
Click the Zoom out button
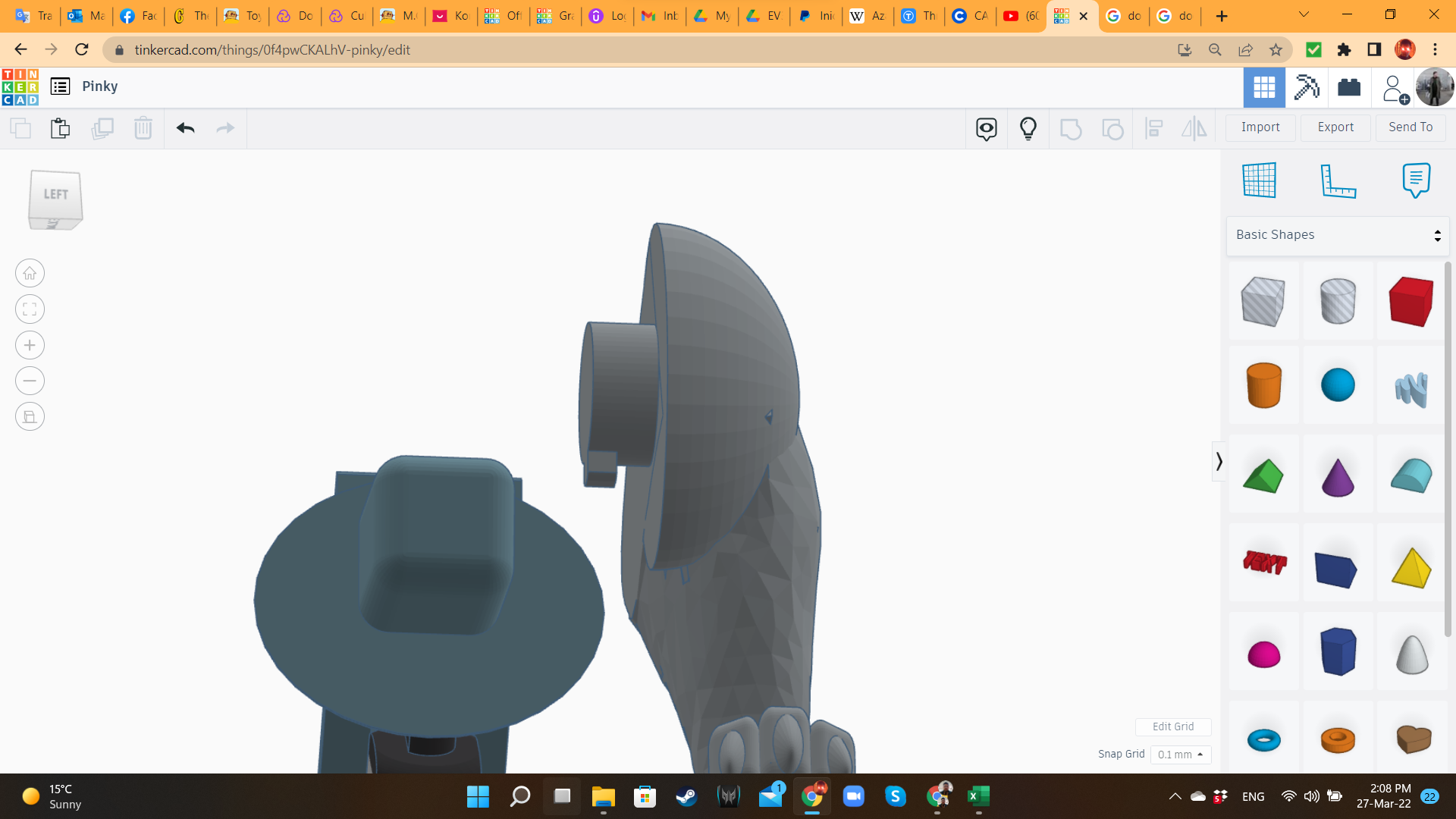tap(30, 381)
